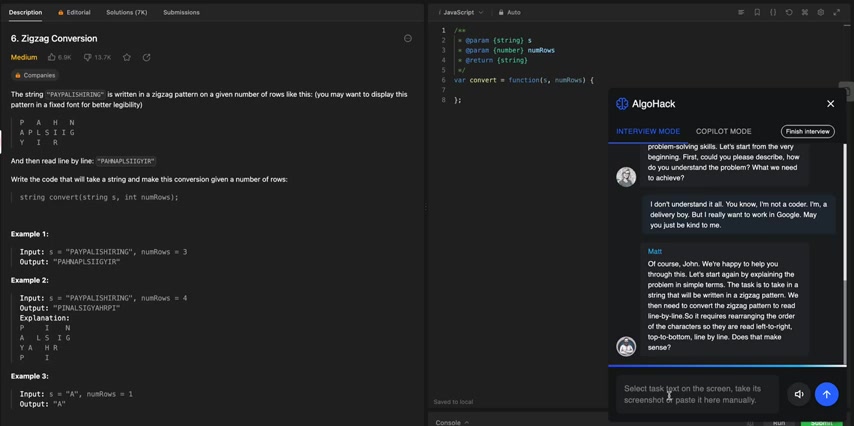Click the Auto mode label
This screenshot has width=854, height=426.
point(514,12)
